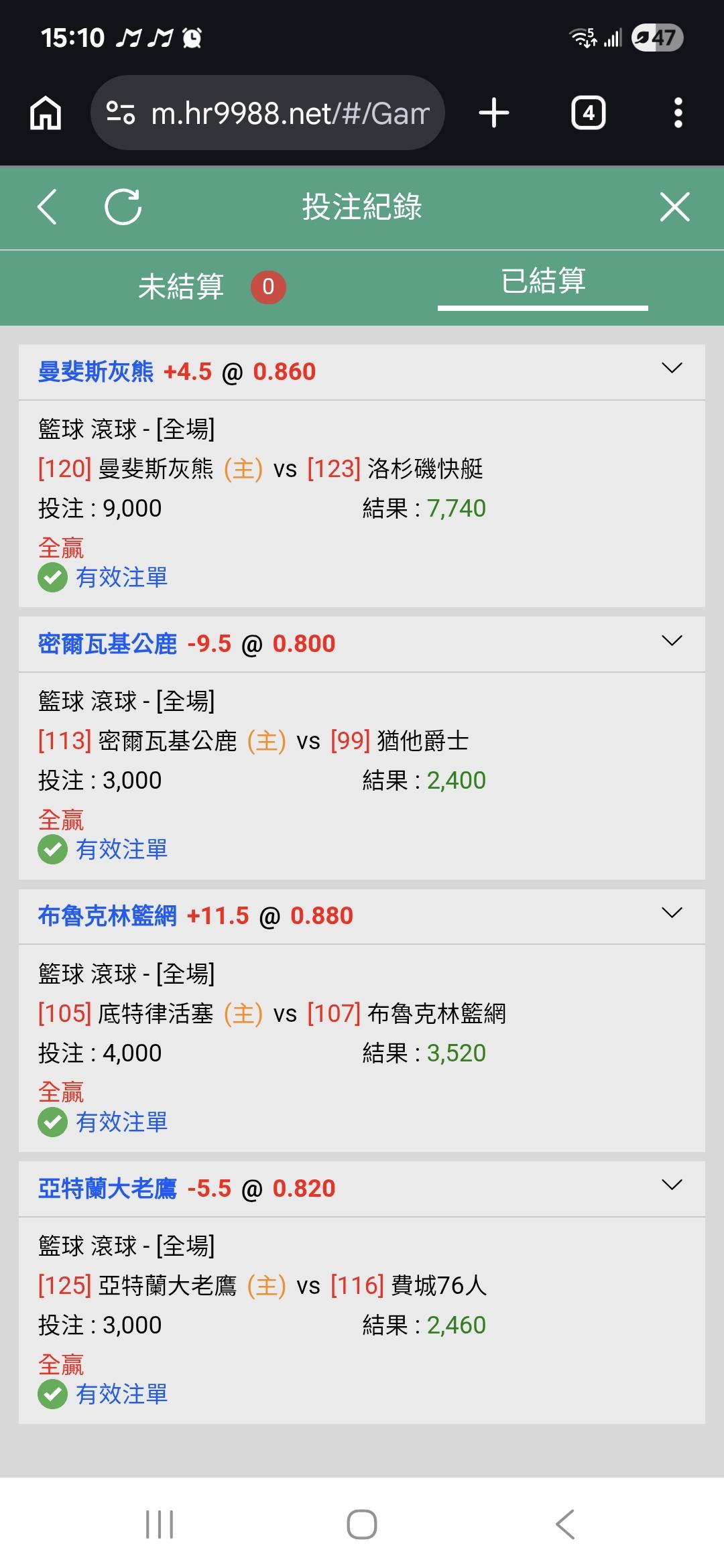Open Android recent apps button
This screenshot has width=724, height=1568.
point(160,1524)
